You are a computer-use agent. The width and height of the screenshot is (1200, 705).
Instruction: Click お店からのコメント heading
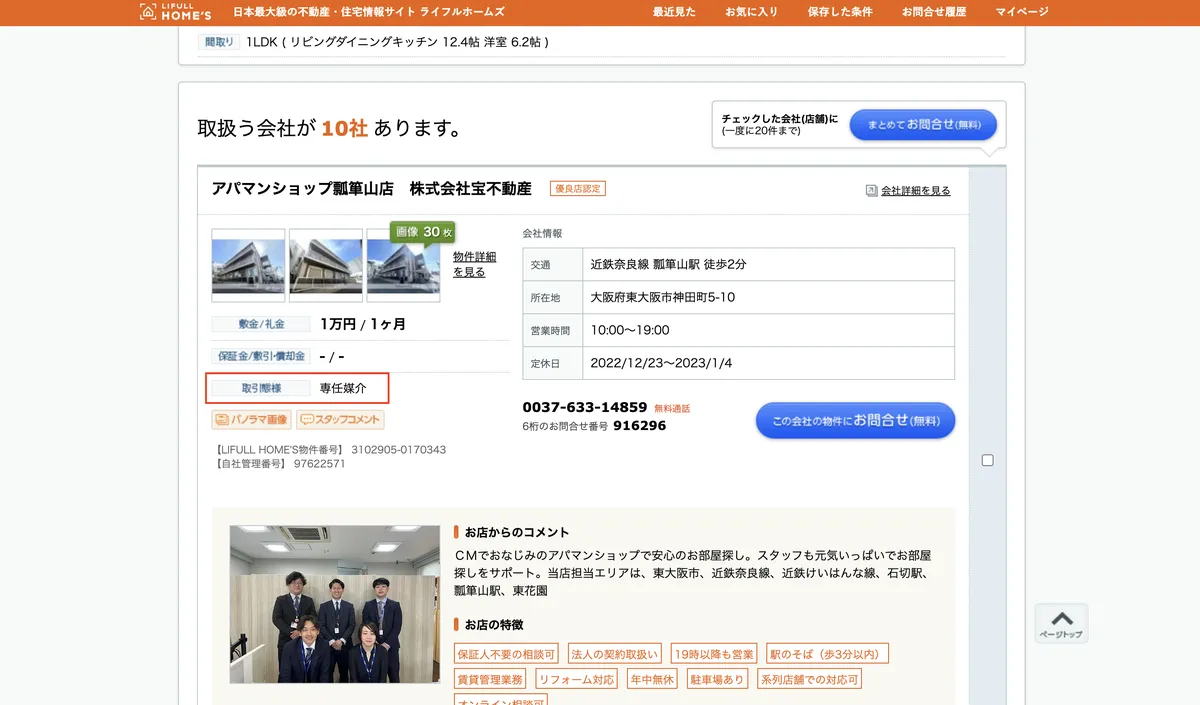point(516,532)
